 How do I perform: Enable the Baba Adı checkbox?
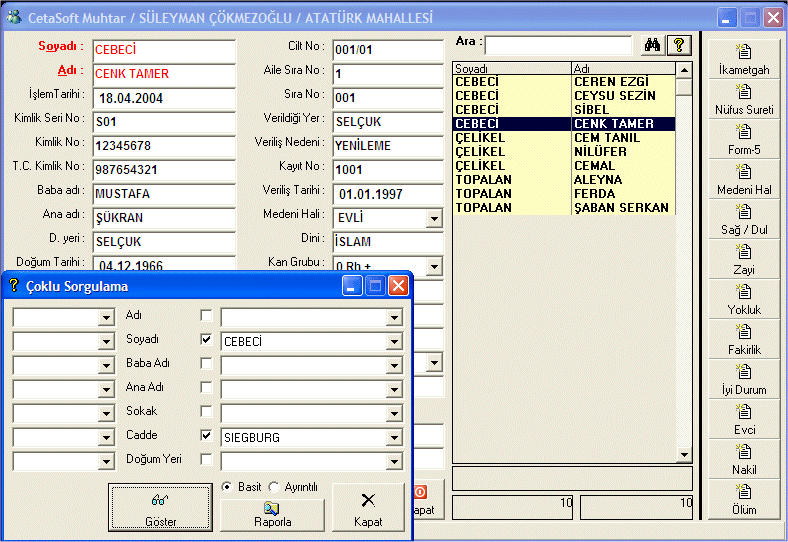(206, 364)
